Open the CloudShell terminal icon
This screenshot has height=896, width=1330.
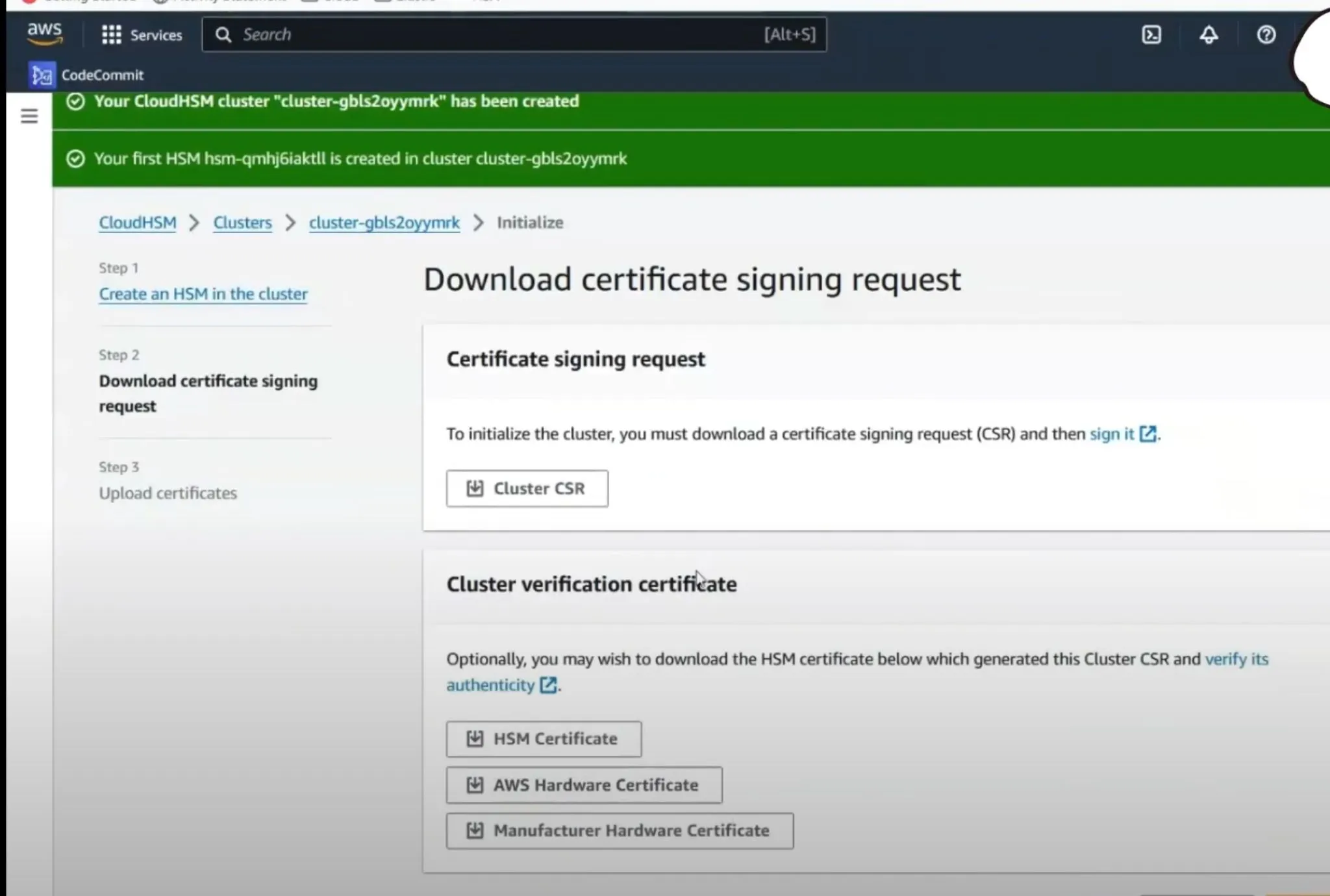[x=1151, y=34]
